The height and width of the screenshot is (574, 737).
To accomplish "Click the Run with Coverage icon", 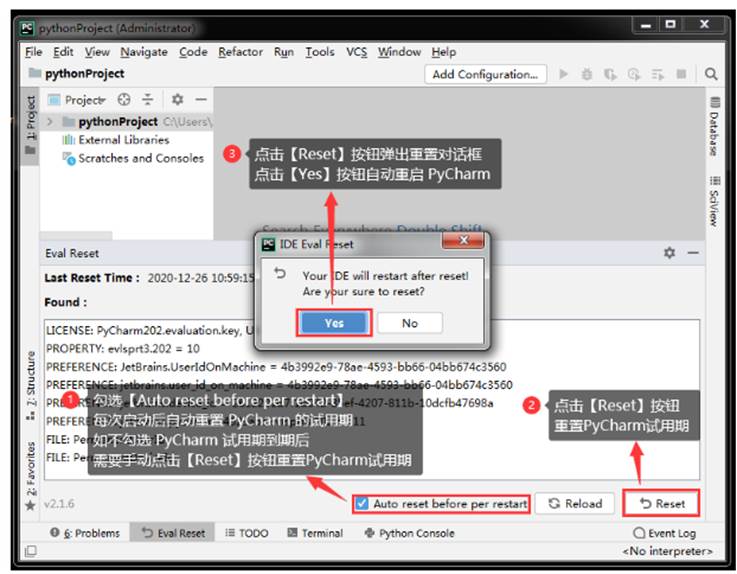I will click(x=610, y=74).
